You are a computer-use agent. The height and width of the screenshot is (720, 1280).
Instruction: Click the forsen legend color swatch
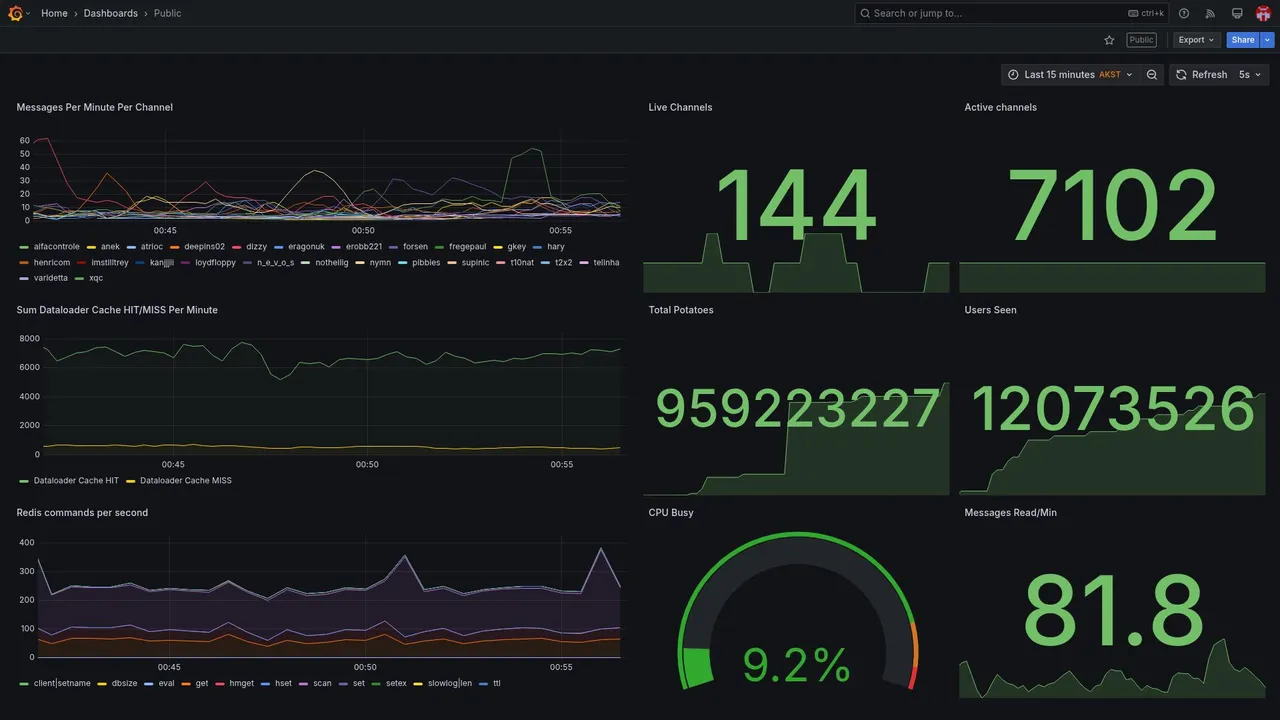(x=394, y=247)
